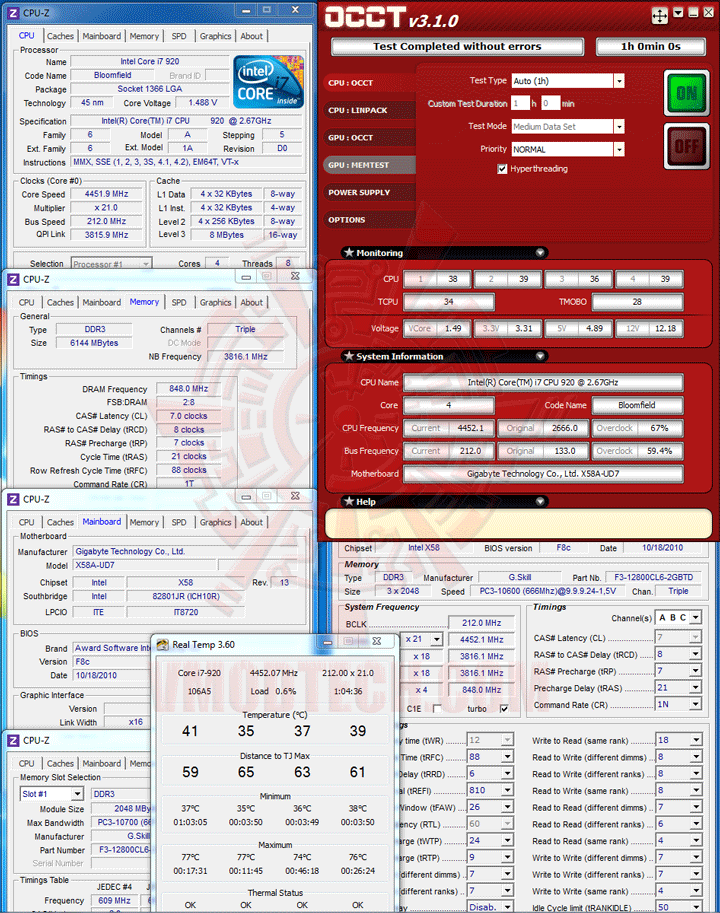Screen dimensions: 720x913
Task: Open the GPU : MEMTEST tab
Action: pyautogui.click(x=369, y=165)
